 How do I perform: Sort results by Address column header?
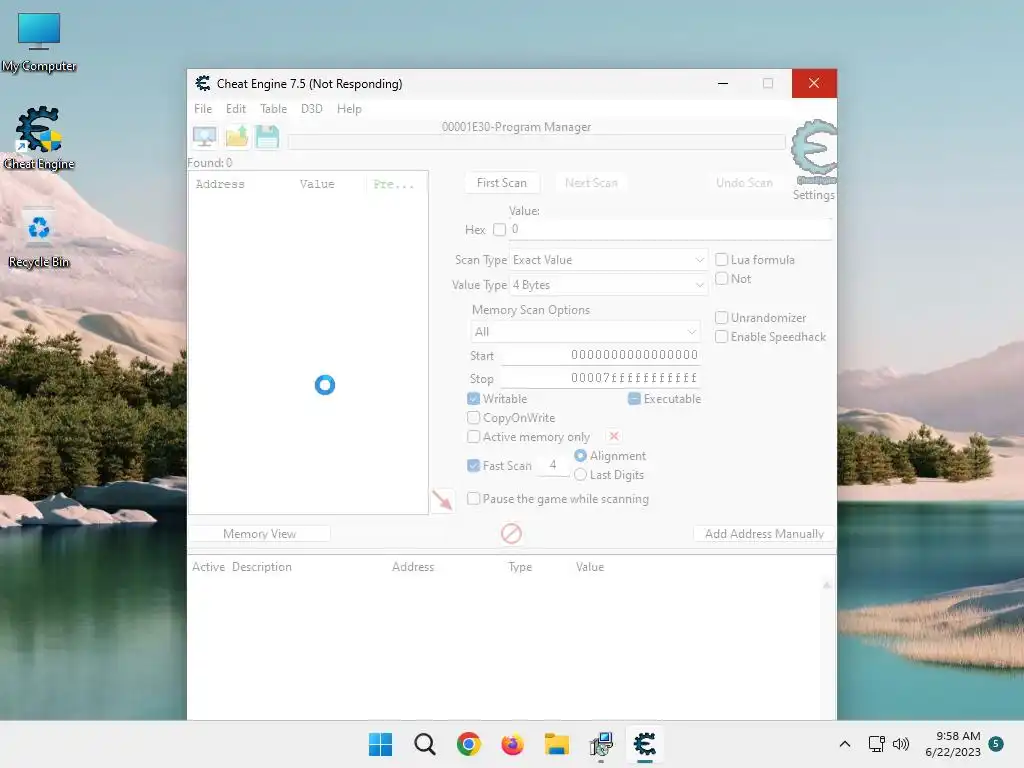220,184
